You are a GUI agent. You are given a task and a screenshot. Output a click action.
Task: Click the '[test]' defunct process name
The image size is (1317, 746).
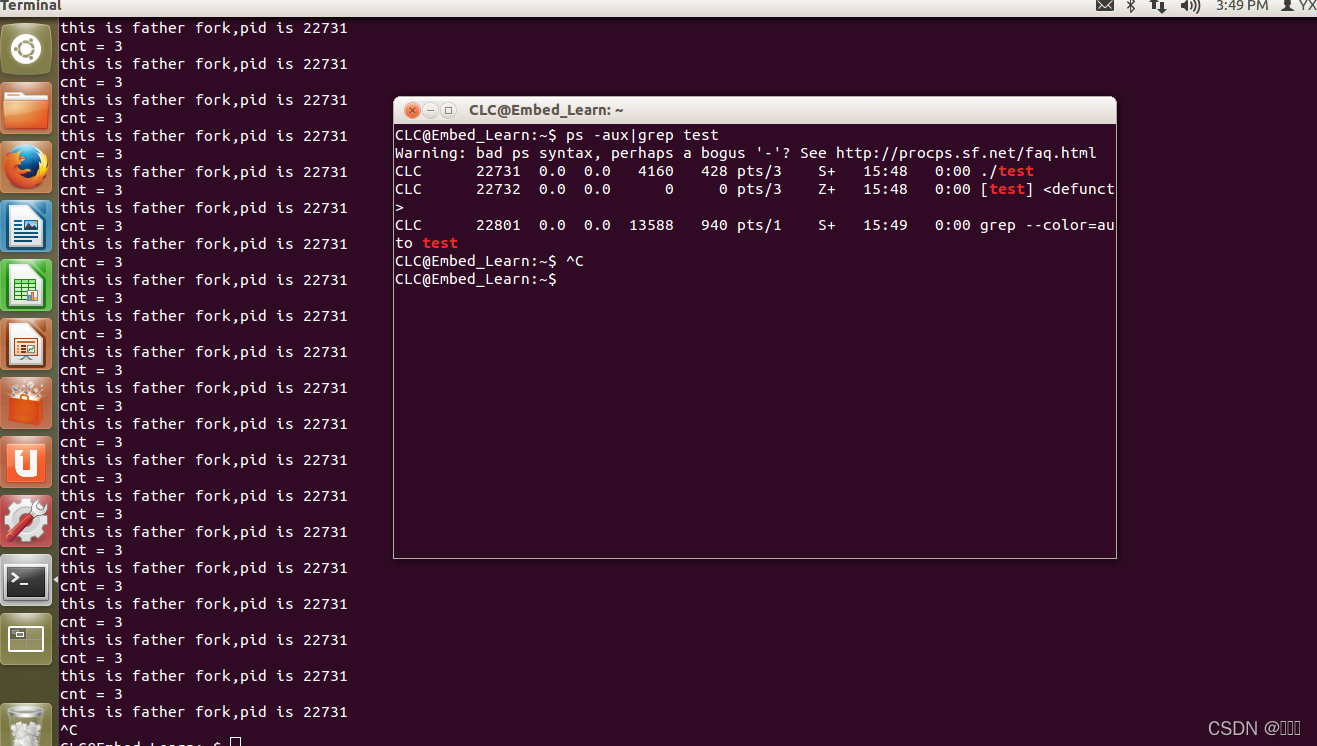coord(1007,189)
